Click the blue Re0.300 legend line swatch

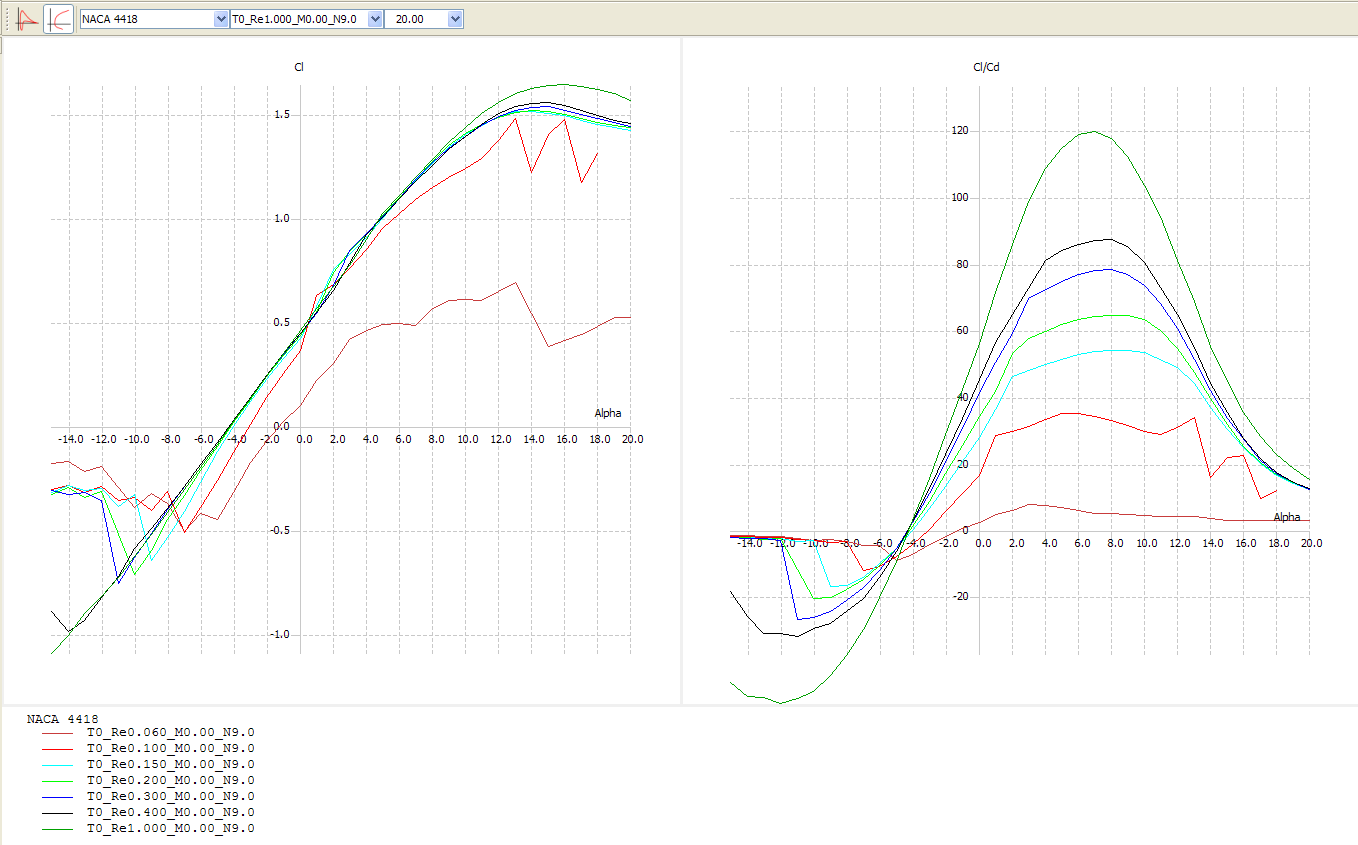click(x=57, y=796)
